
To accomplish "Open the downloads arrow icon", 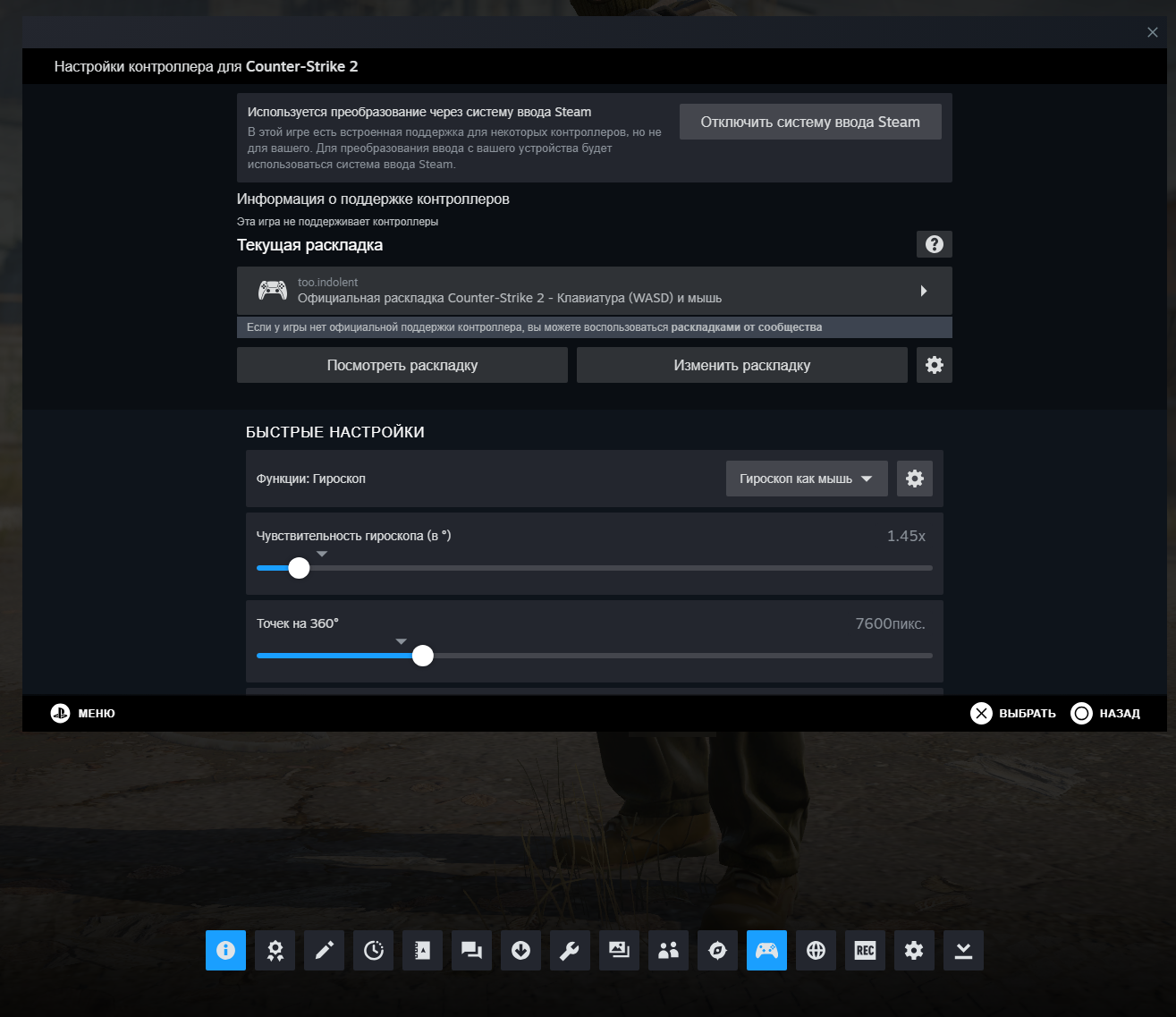I will tap(520, 950).
